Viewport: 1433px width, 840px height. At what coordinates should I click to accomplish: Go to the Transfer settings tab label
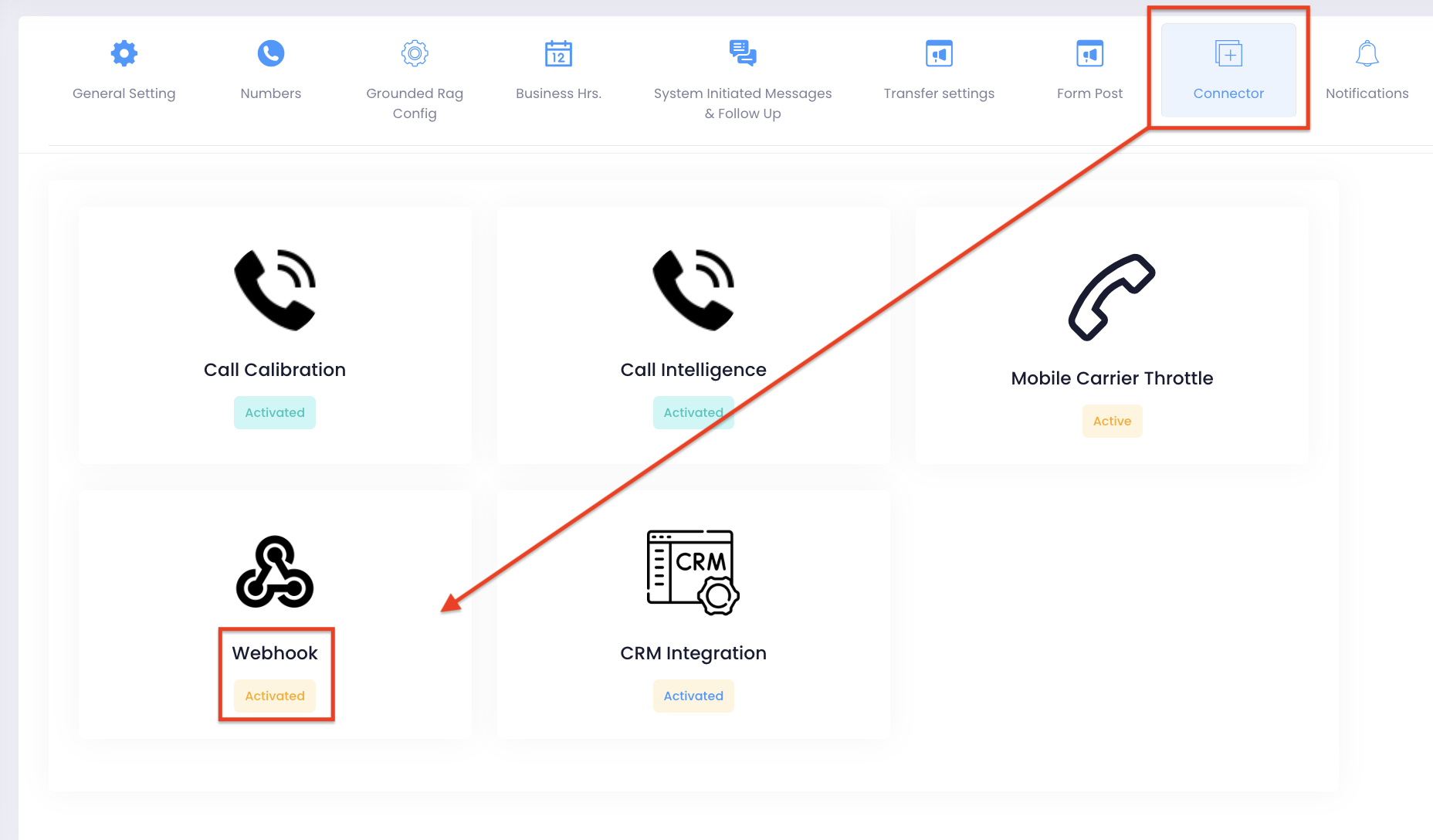pyautogui.click(x=939, y=93)
